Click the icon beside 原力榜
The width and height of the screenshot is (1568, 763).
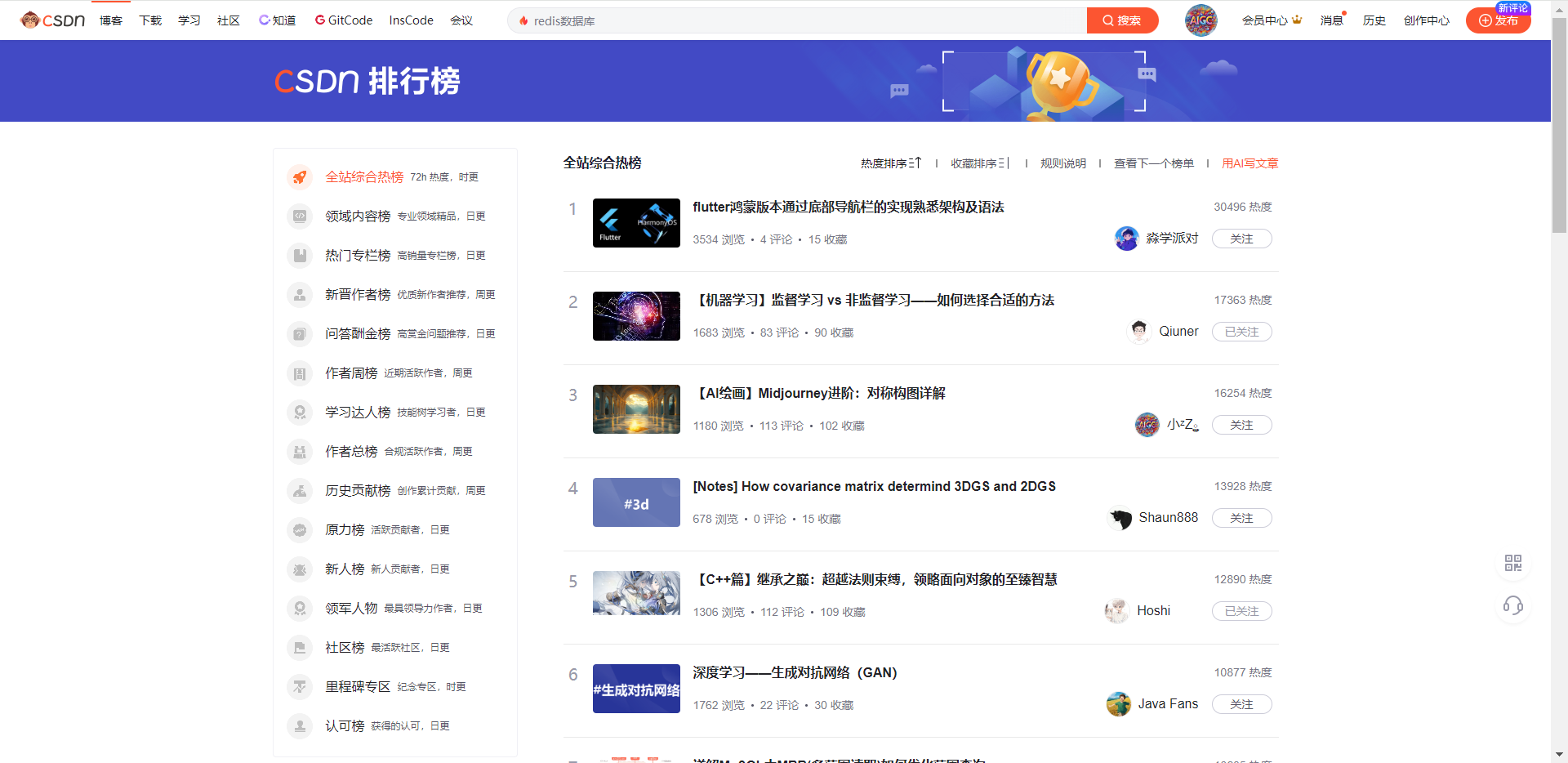[x=300, y=529]
